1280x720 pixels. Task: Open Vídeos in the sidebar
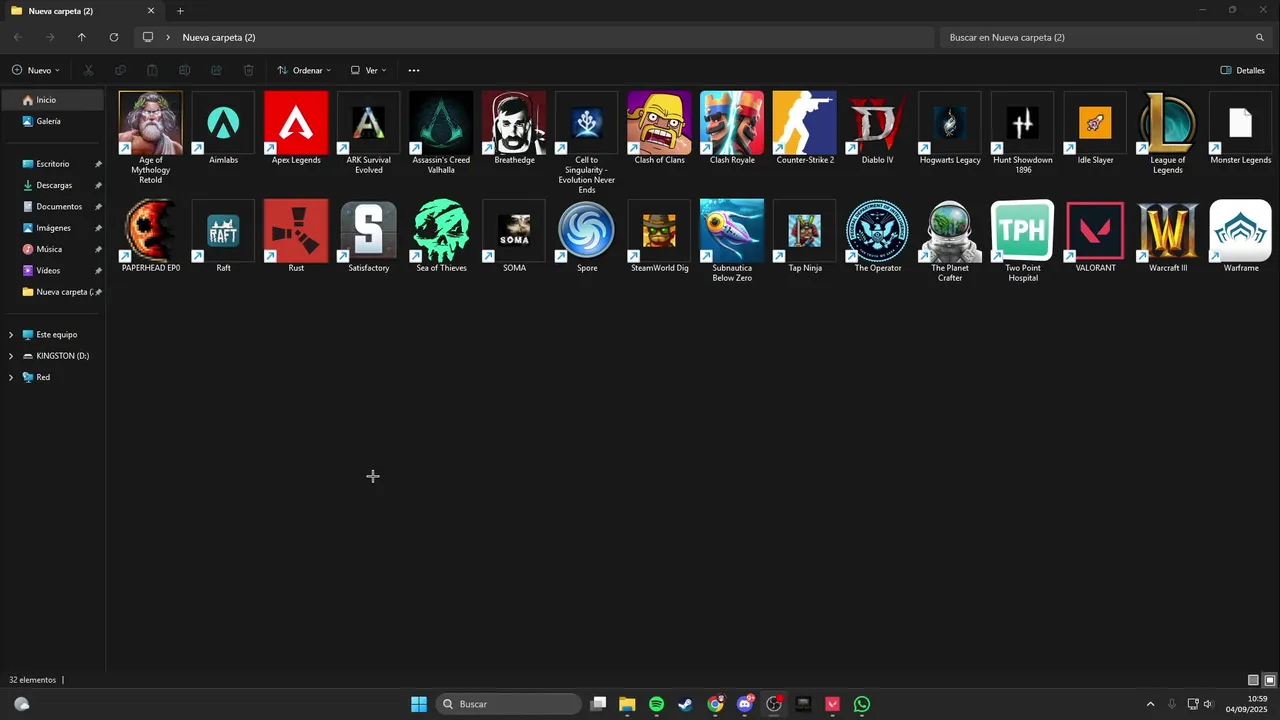pyautogui.click(x=52, y=271)
